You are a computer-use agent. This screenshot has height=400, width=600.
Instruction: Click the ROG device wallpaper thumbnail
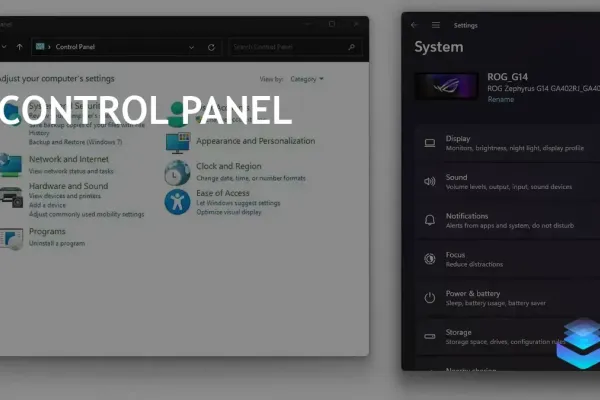click(447, 86)
